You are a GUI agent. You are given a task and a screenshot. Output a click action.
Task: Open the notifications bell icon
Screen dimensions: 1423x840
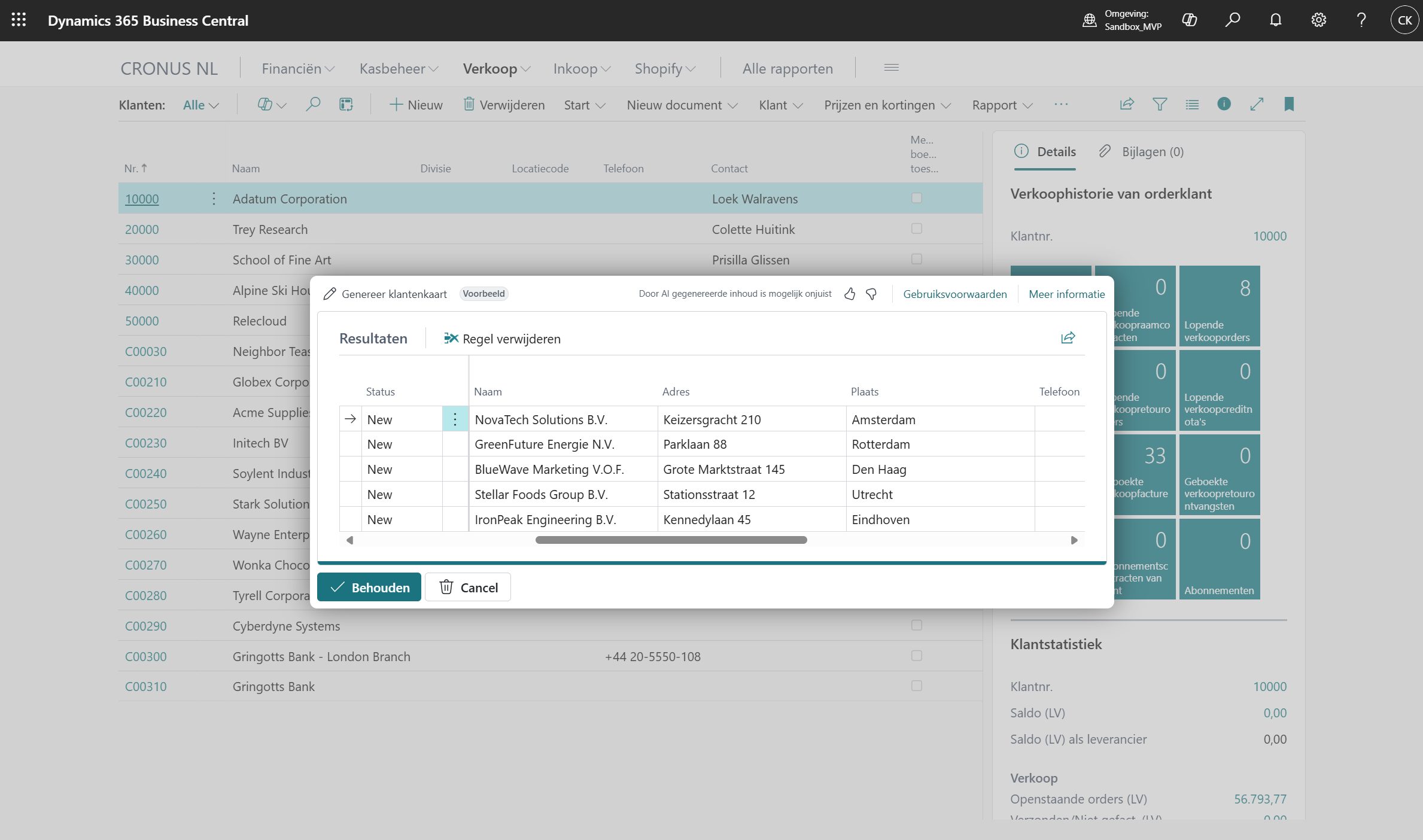pos(1275,20)
